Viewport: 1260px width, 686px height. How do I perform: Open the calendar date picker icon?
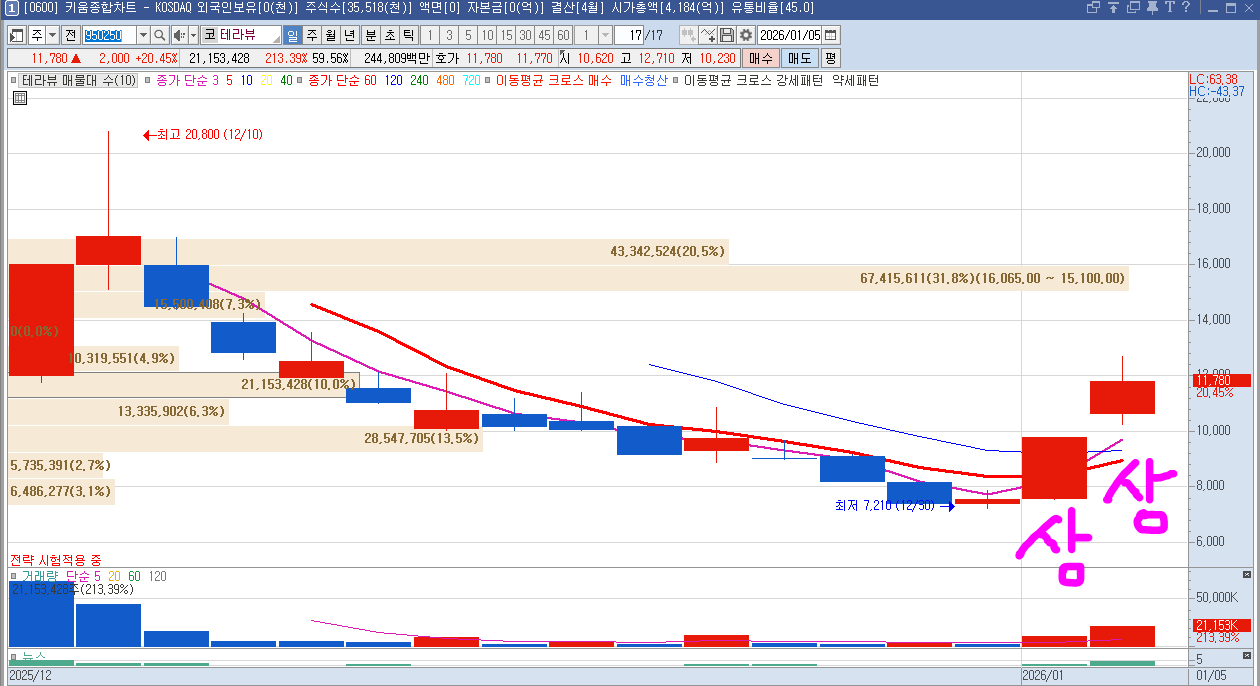[830, 35]
